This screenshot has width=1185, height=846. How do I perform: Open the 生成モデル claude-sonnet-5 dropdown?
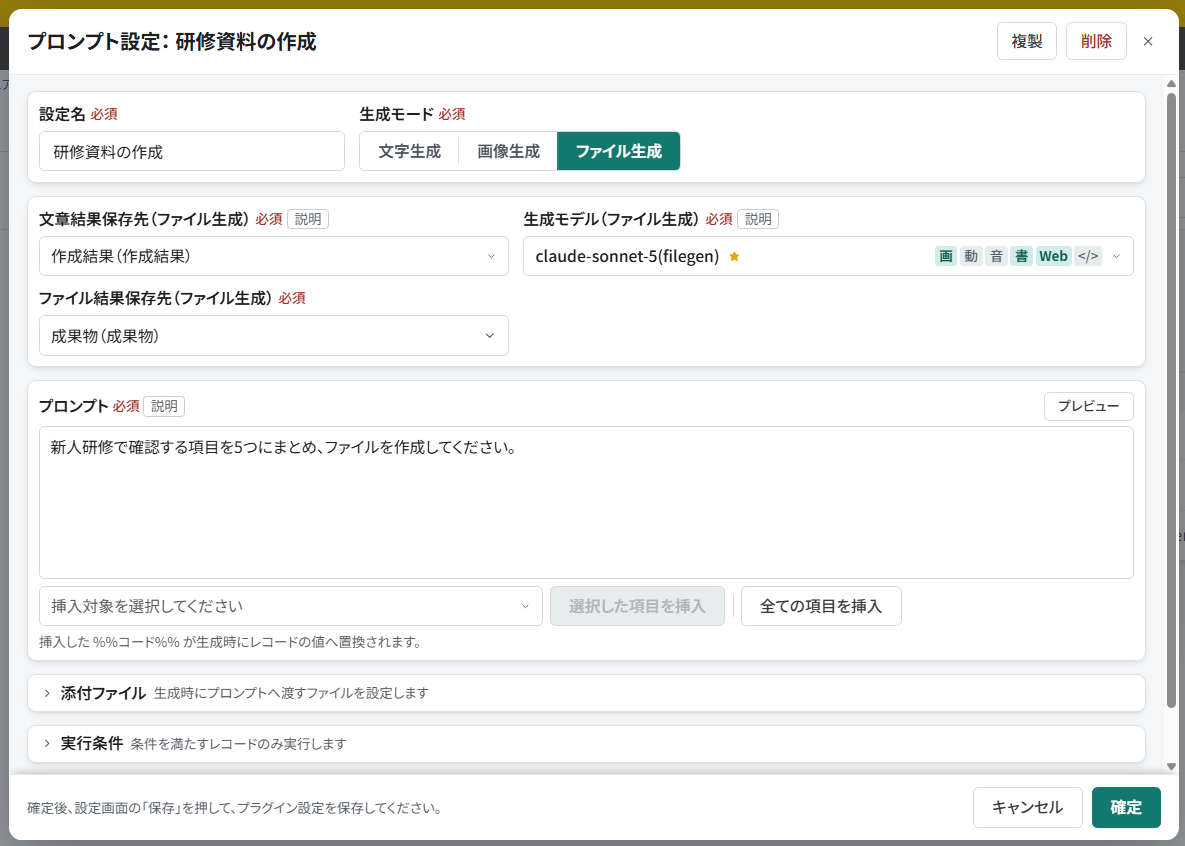(x=828, y=256)
